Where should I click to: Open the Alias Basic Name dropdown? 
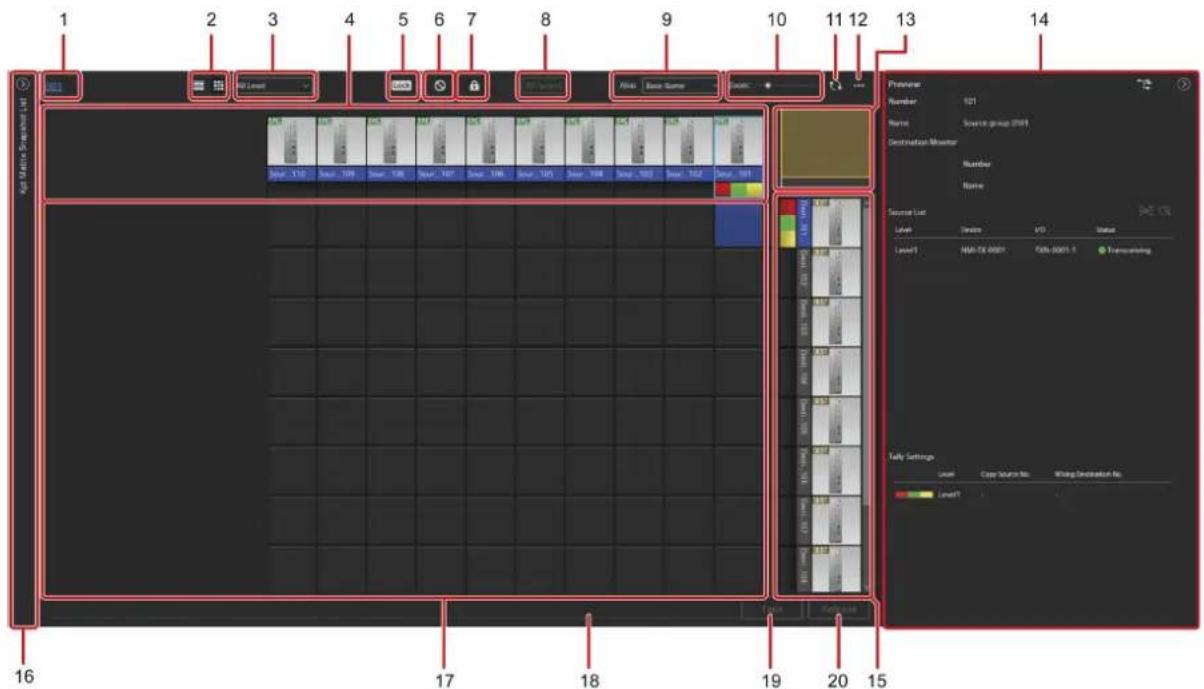[x=681, y=86]
